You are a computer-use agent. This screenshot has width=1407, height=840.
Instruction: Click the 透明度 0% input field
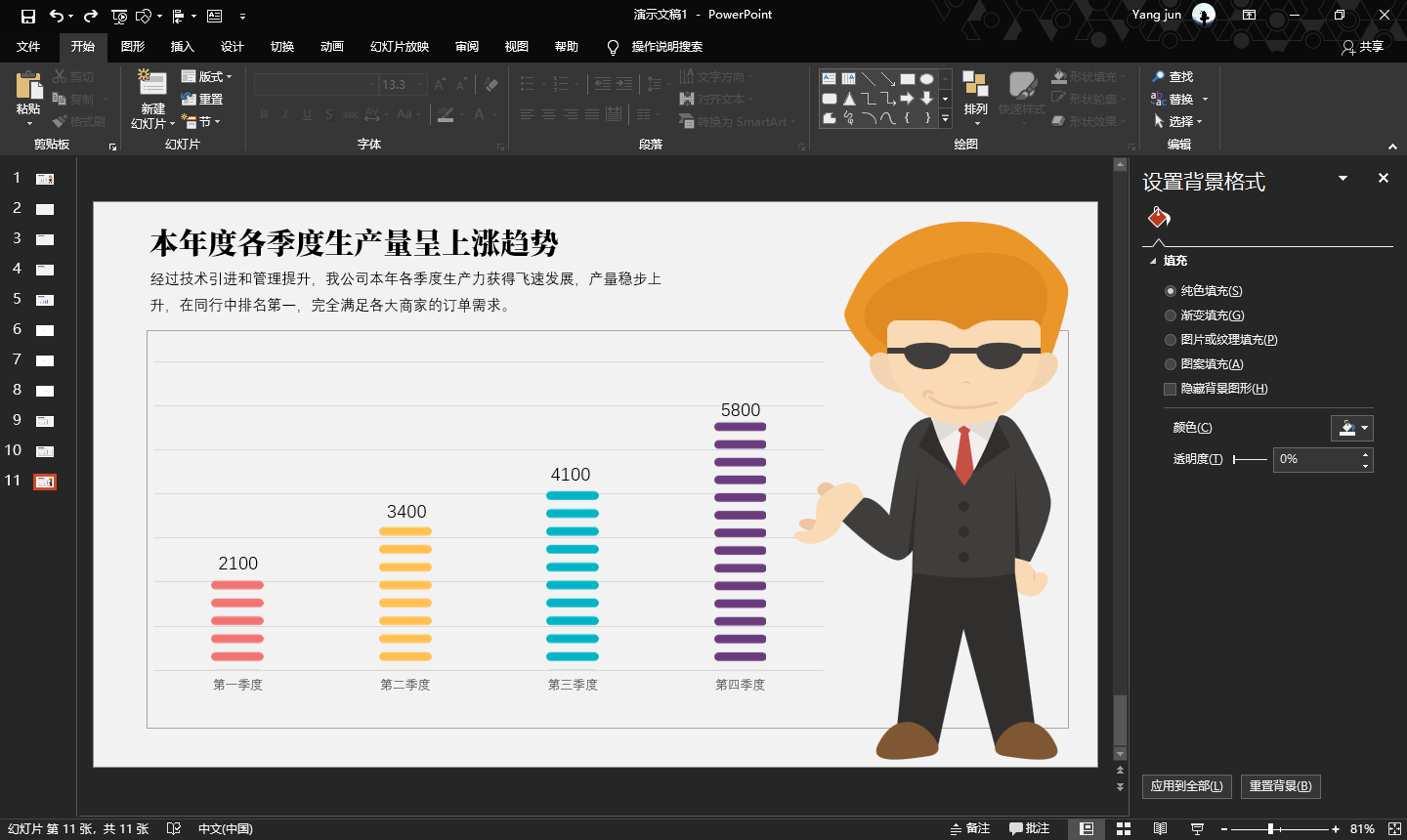tap(1315, 459)
